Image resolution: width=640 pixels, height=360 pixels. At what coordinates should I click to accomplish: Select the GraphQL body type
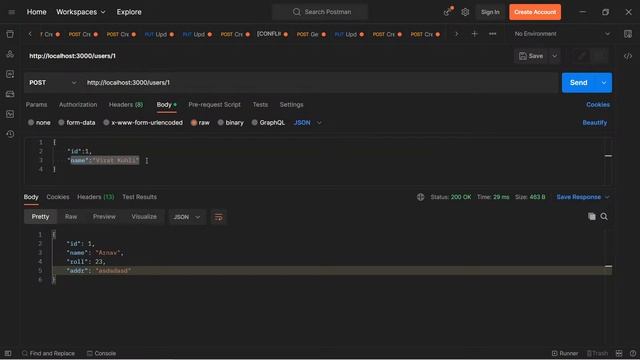click(268, 122)
